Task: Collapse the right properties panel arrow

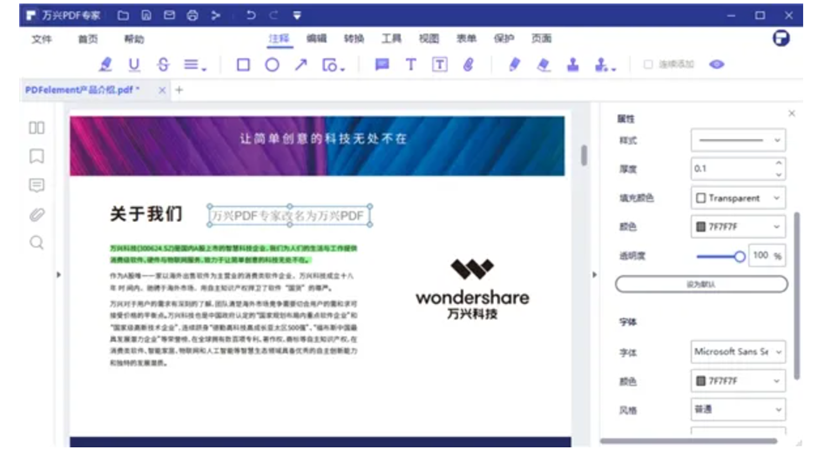Action: 594,274
